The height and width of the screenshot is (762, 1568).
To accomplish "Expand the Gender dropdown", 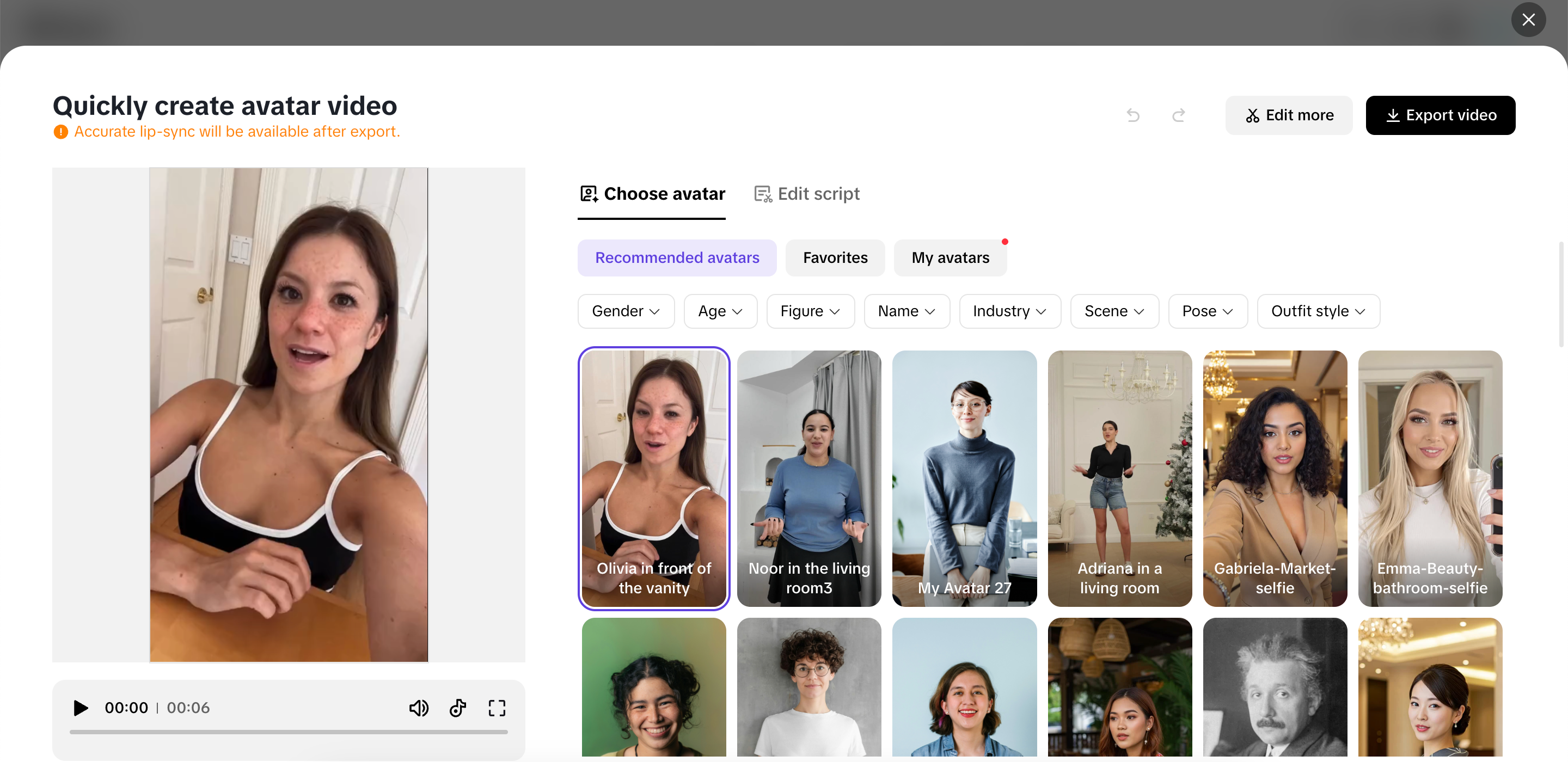I will click(x=625, y=312).
